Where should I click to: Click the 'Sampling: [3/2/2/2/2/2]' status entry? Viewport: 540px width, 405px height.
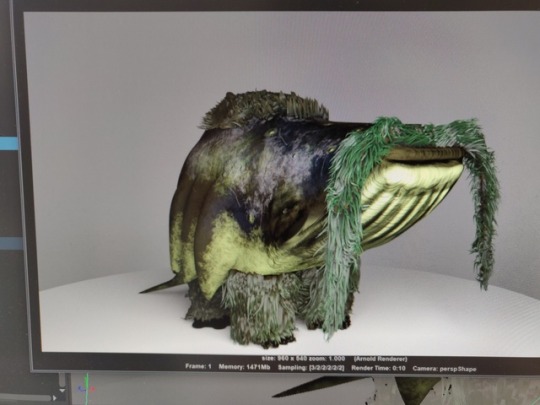(x=311, y=368)
